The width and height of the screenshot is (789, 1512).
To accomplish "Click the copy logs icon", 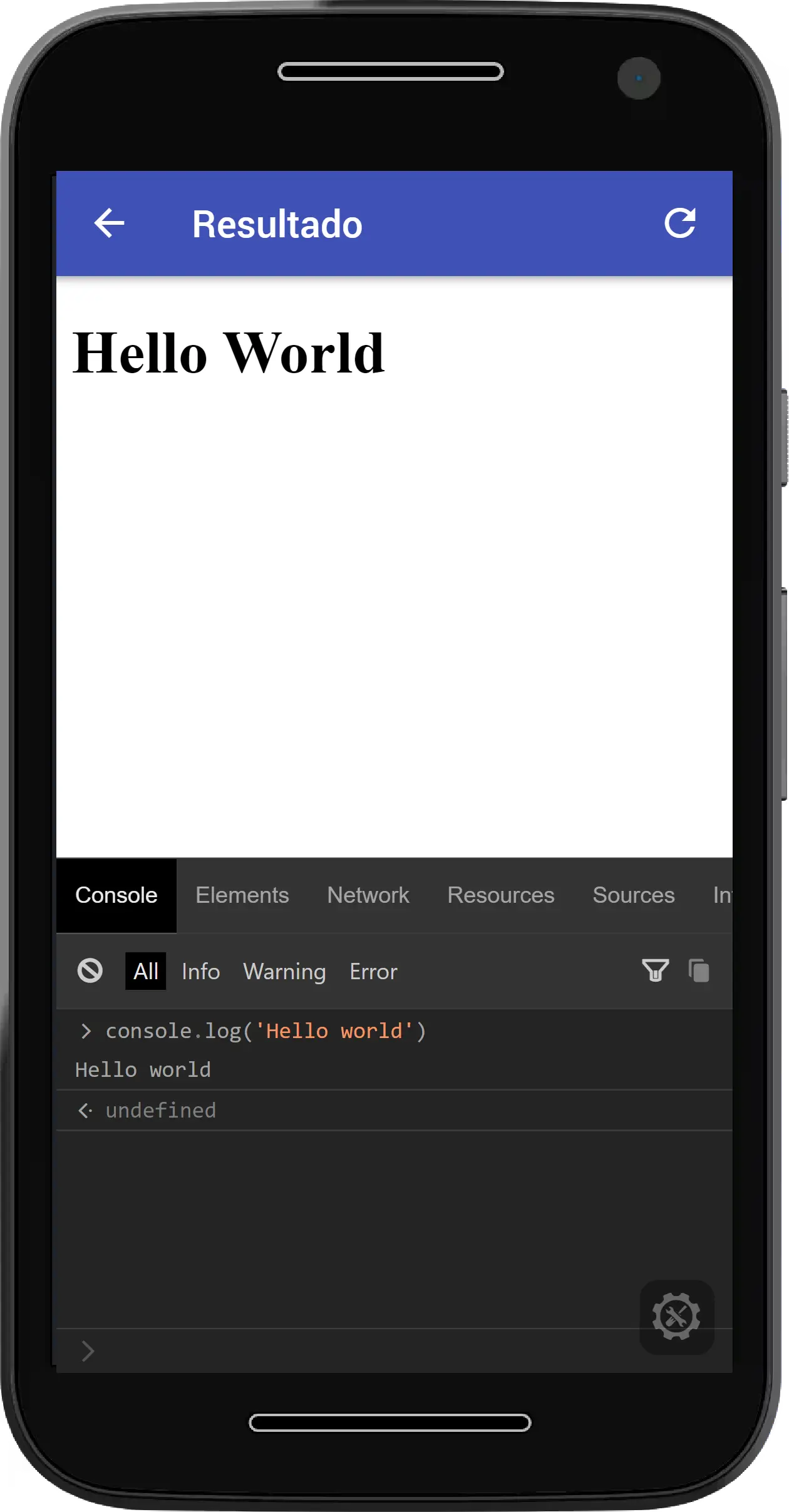I will [698, 971].
